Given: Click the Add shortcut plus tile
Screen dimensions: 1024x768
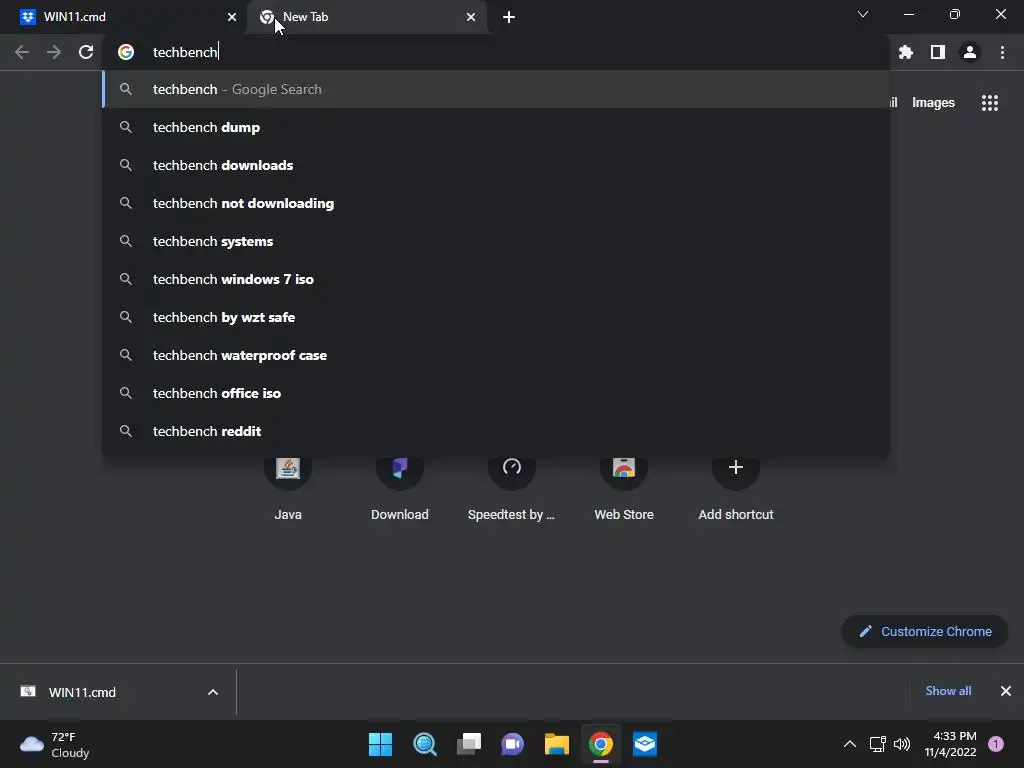Looking at the screenshot, I should coord(735,487).
